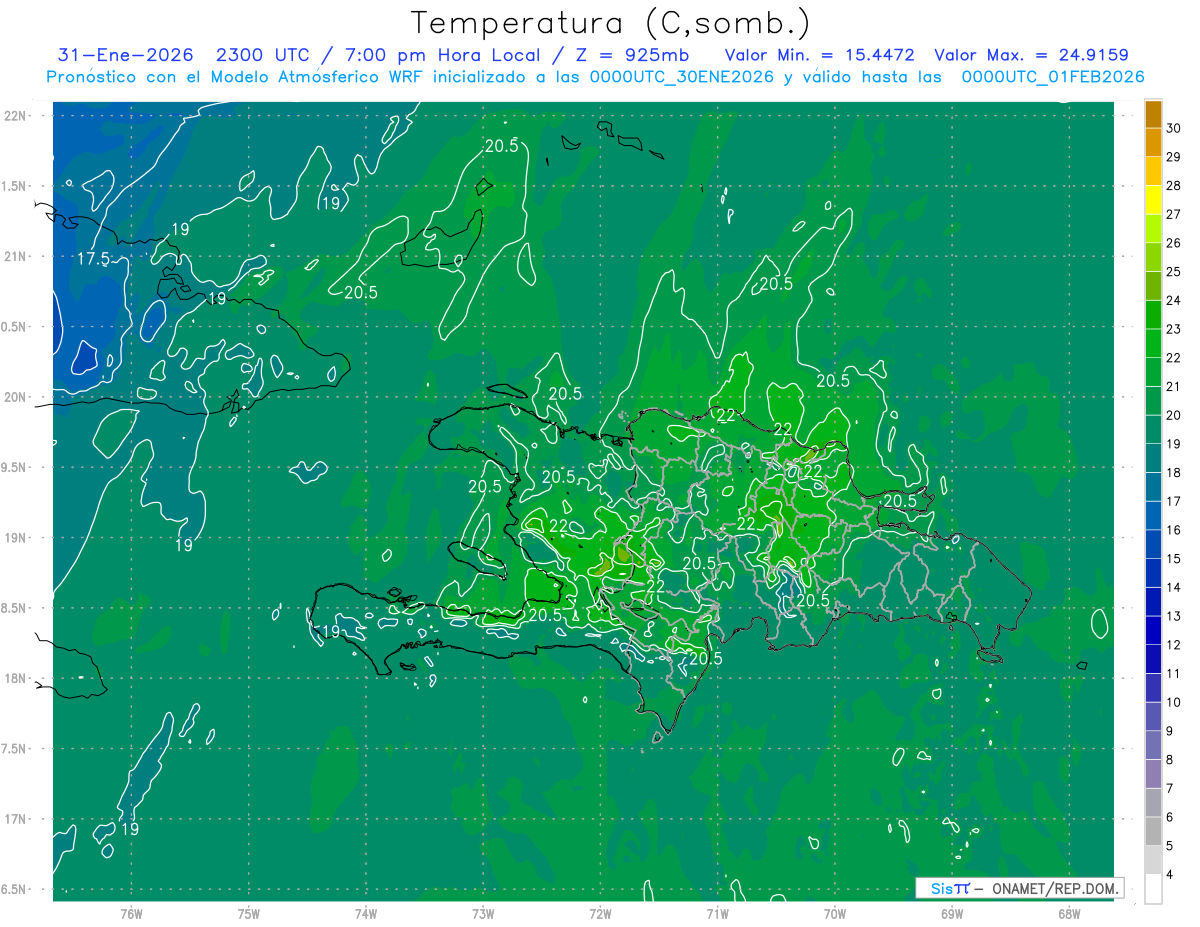Click the '24' label on color scale
The height and width of the screenshot is (927, 1200).
(x=1174, y=300)
